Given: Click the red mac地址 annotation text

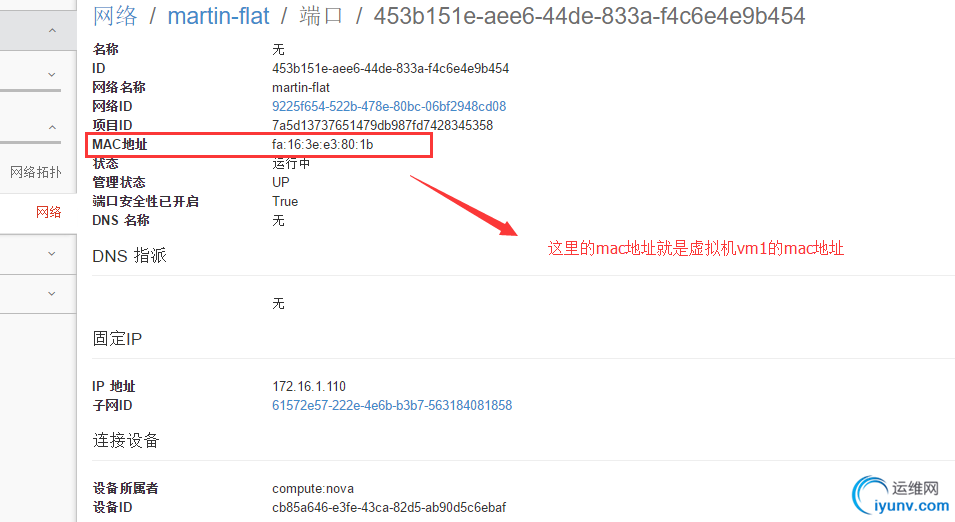Looking at the screenshot, I should click(x=696, y=249).
